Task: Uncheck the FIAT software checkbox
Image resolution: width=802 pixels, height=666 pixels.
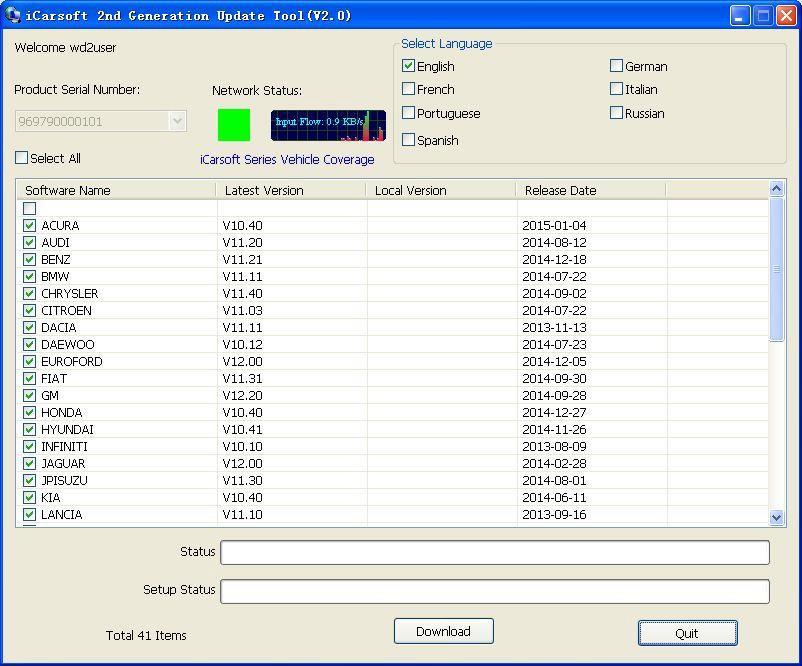Action: pos(29,379)
